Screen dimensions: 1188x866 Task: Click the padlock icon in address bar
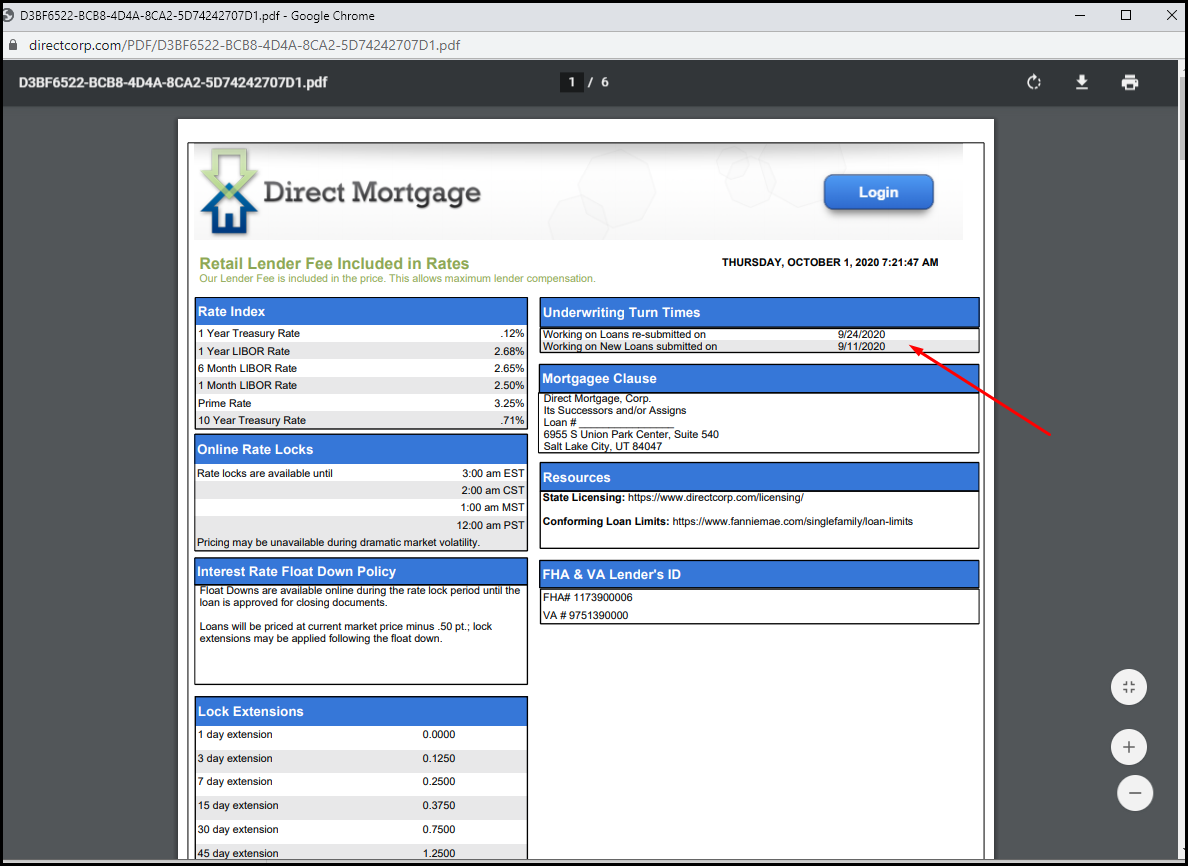12,45
